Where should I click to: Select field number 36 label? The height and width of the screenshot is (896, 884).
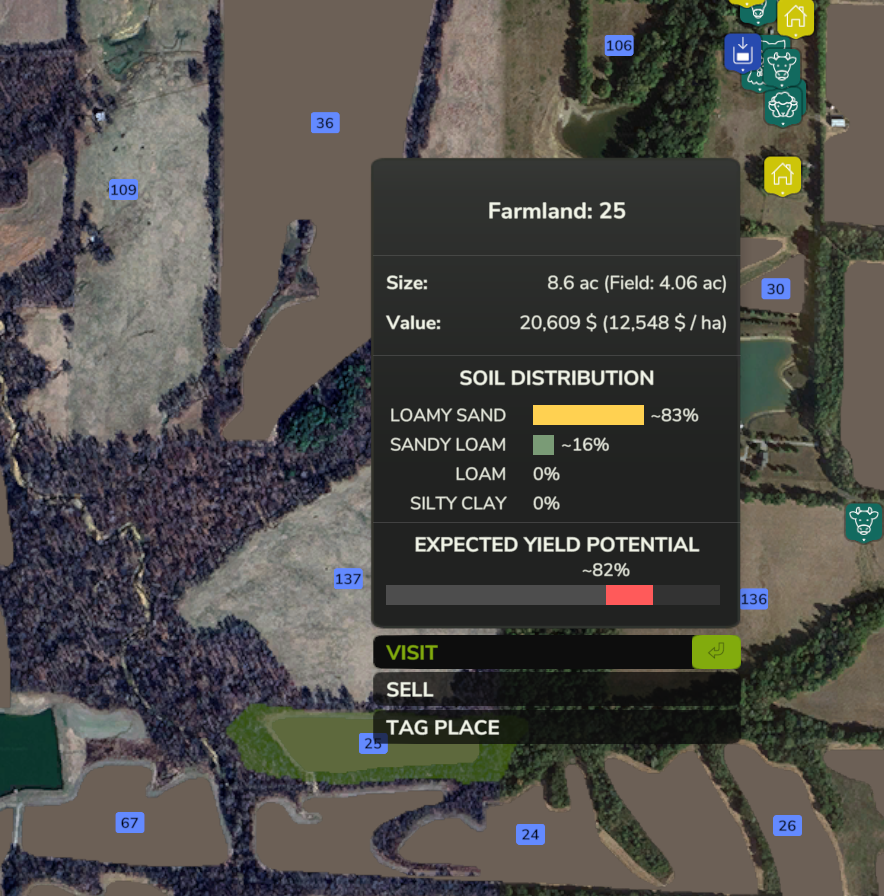pos(324,123)
